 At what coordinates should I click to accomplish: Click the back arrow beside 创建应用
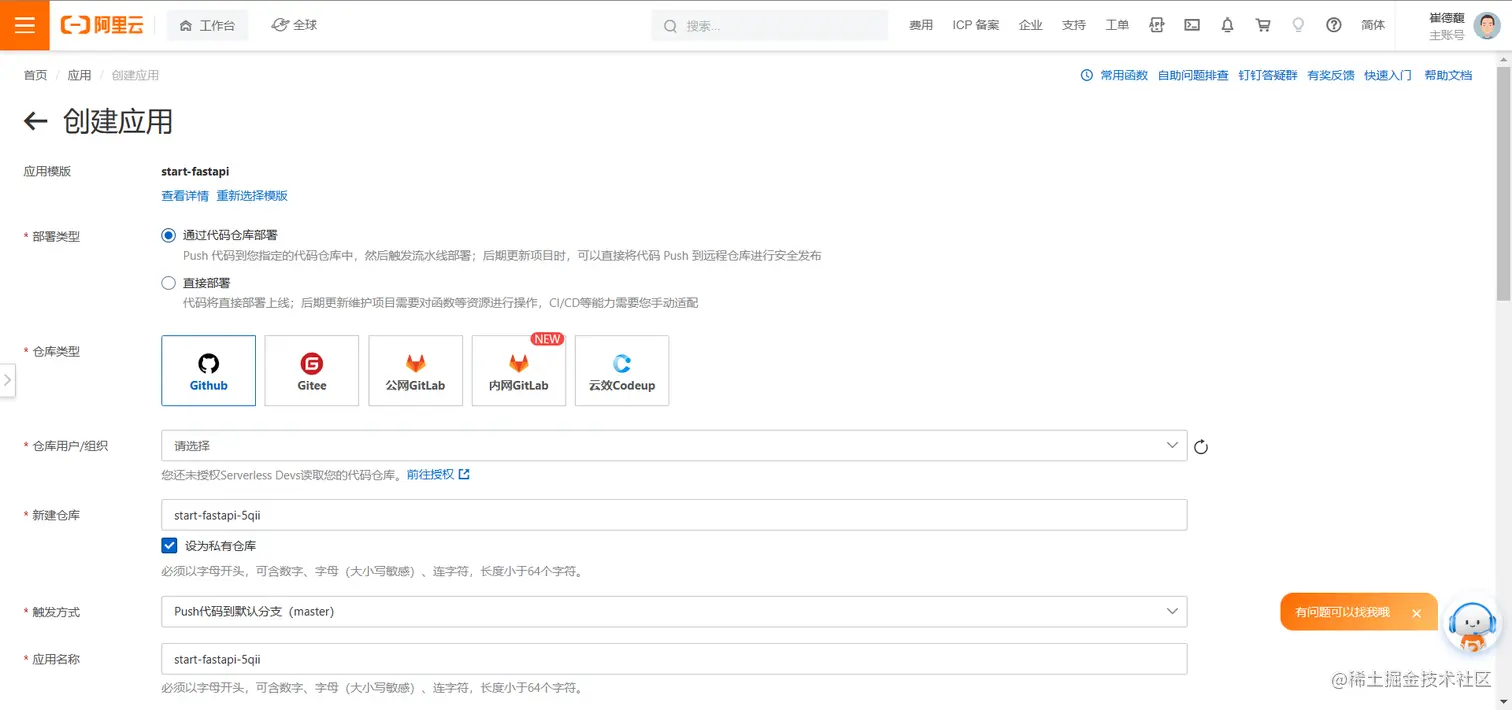36,122
